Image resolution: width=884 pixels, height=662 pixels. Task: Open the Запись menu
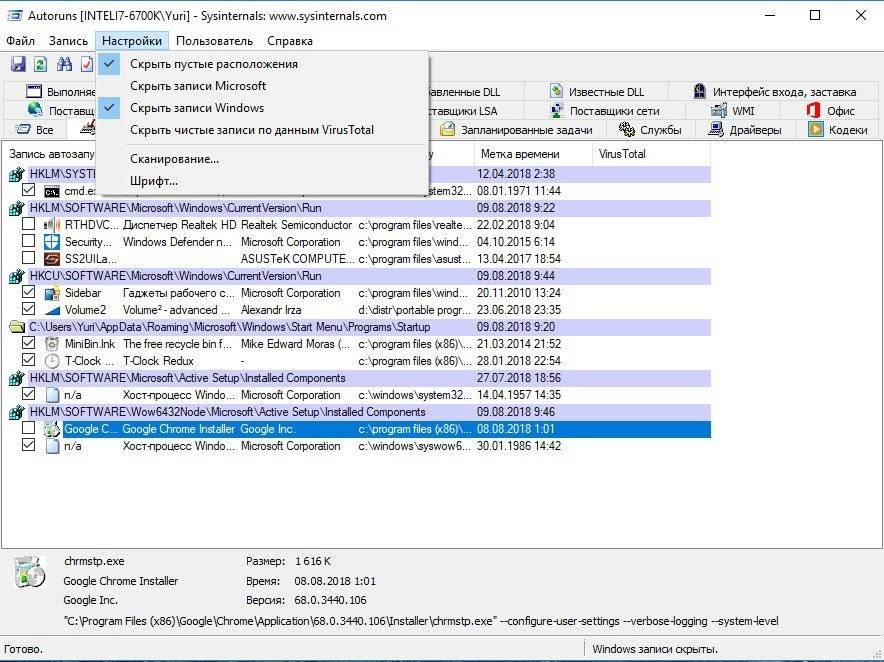click(x=68, y=41)
